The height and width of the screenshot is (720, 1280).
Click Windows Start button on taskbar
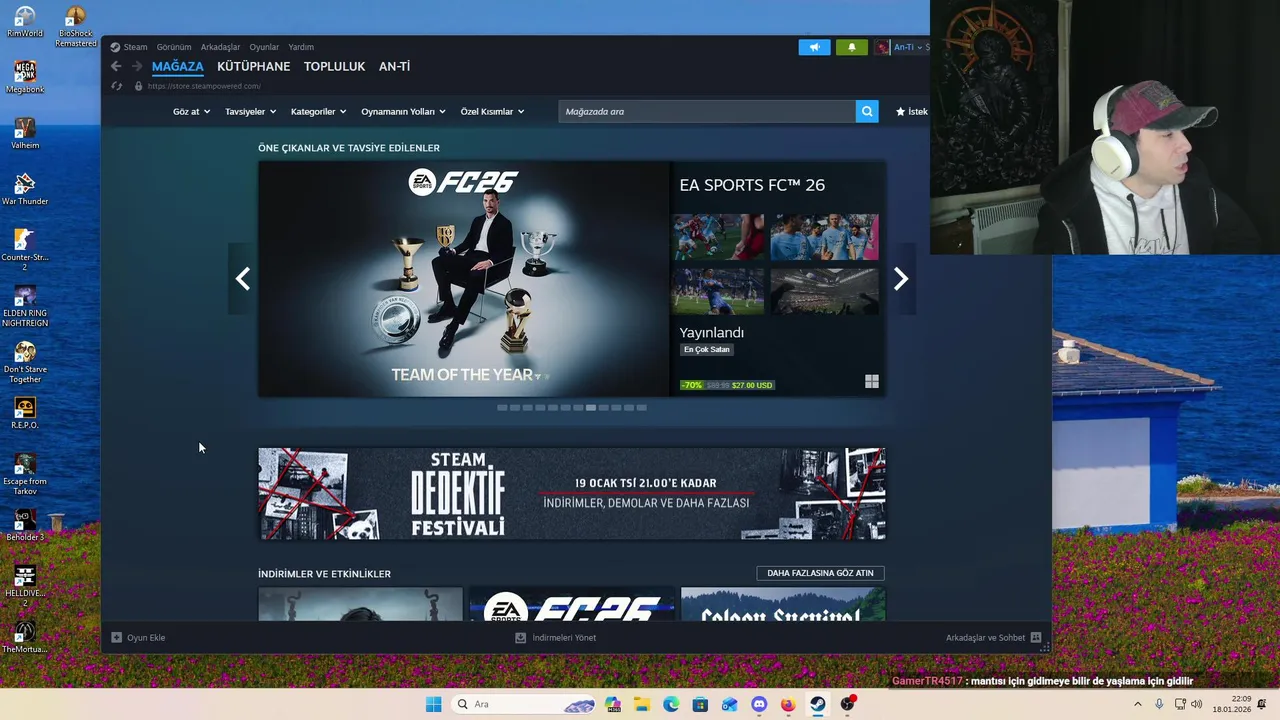coord(433,704)
